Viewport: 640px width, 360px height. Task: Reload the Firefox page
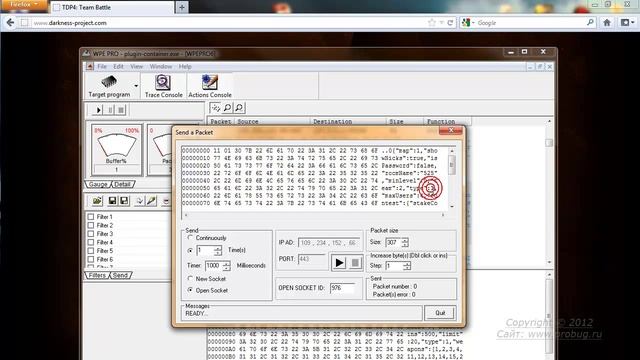point(450,23)
